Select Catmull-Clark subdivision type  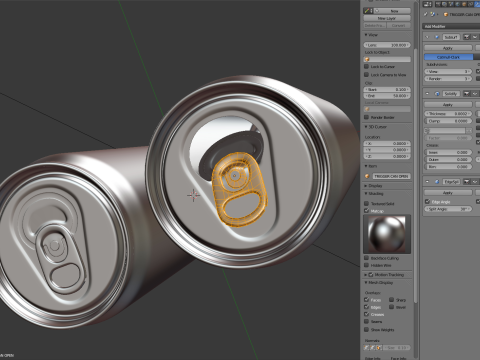tap(448, 57)
